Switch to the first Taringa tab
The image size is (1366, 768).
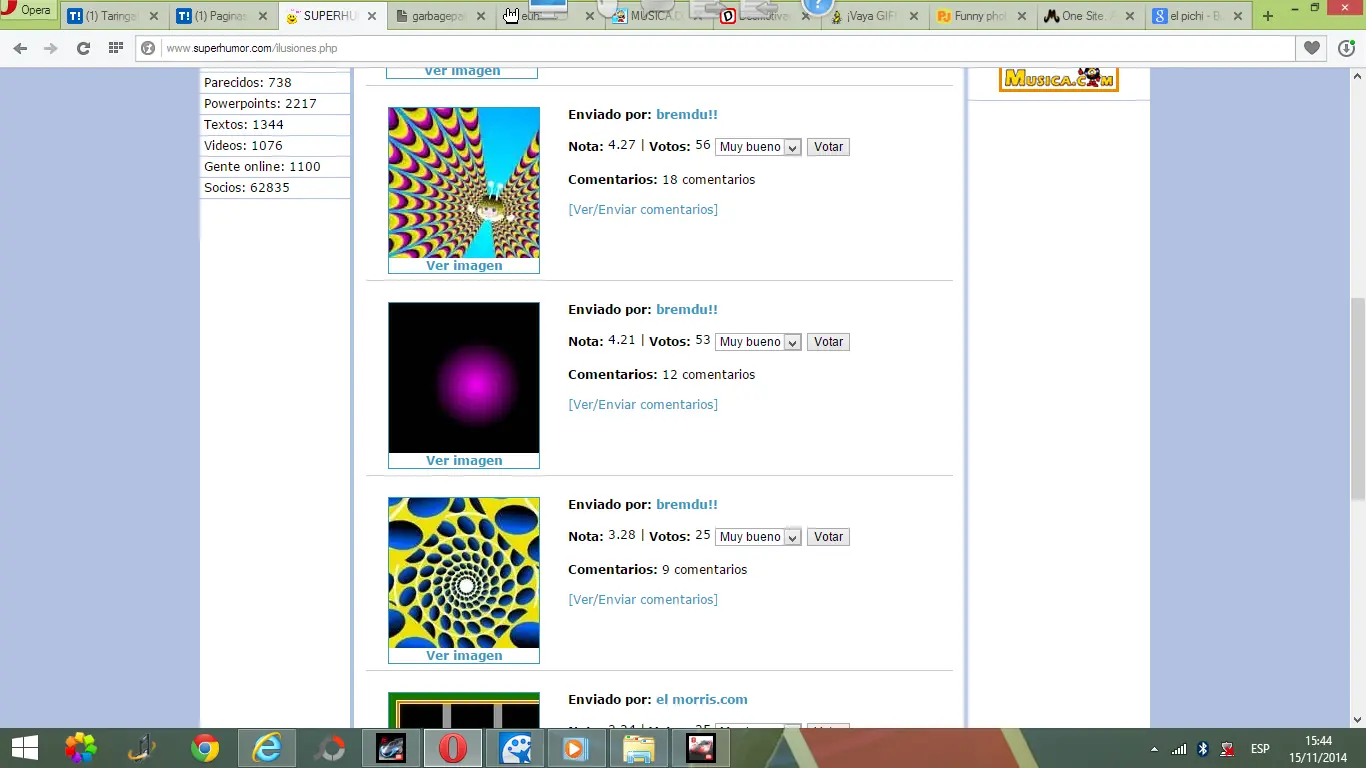coord(112,17)
